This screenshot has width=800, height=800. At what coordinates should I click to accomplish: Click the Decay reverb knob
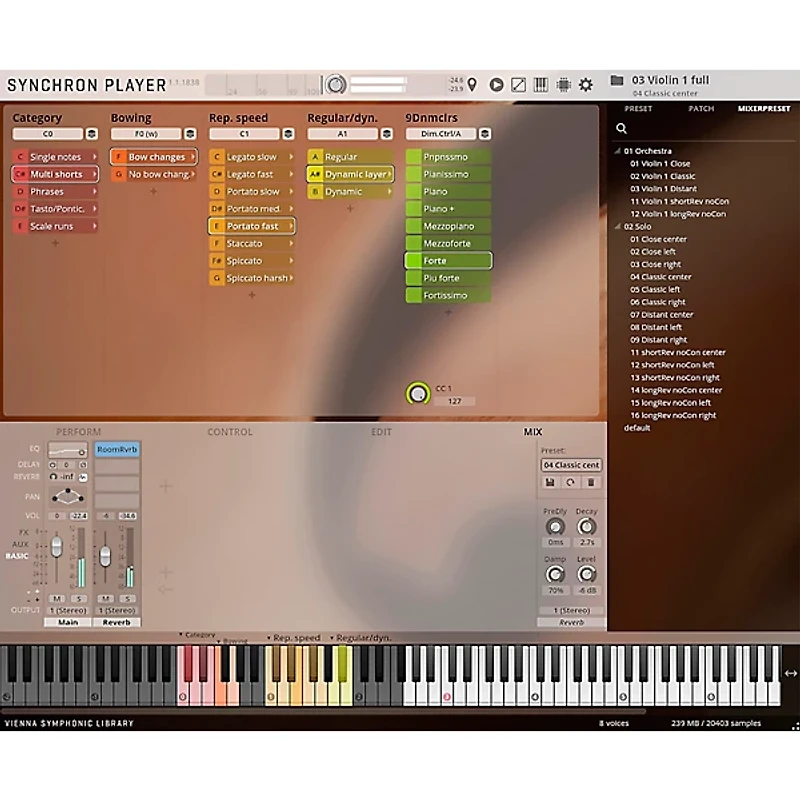coord(587,527)
